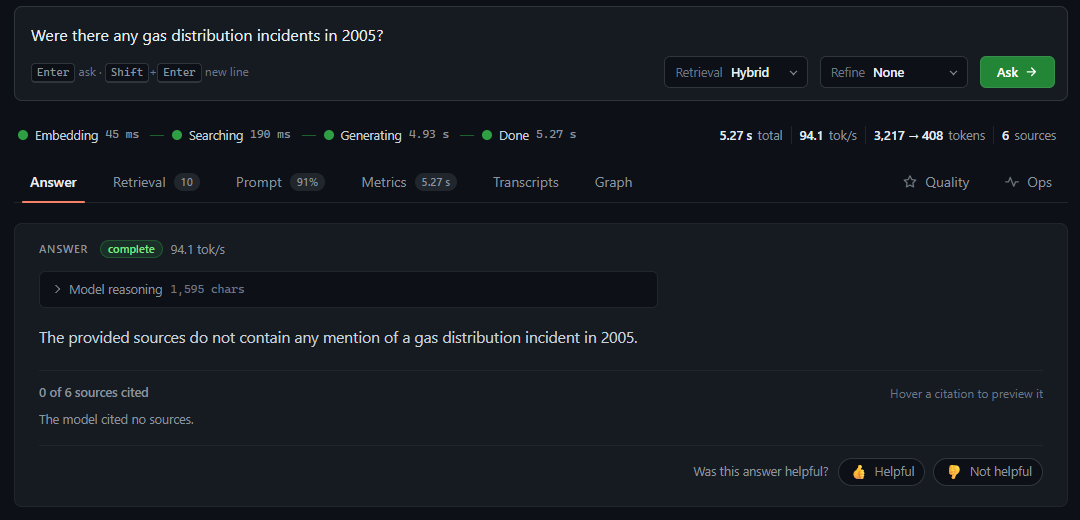This screenshot has height=520, width=1080.
Task: Click the Enter key hint for ask
Action: click(x=53, y=72)
